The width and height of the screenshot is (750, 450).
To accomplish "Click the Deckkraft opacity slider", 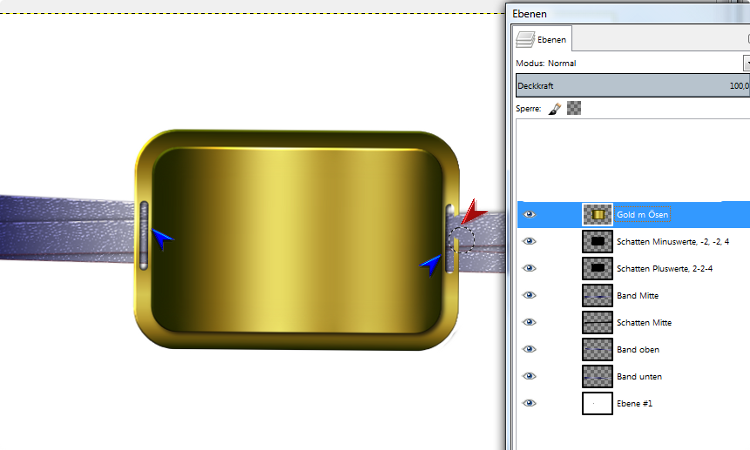I will (x=630, y=86).
